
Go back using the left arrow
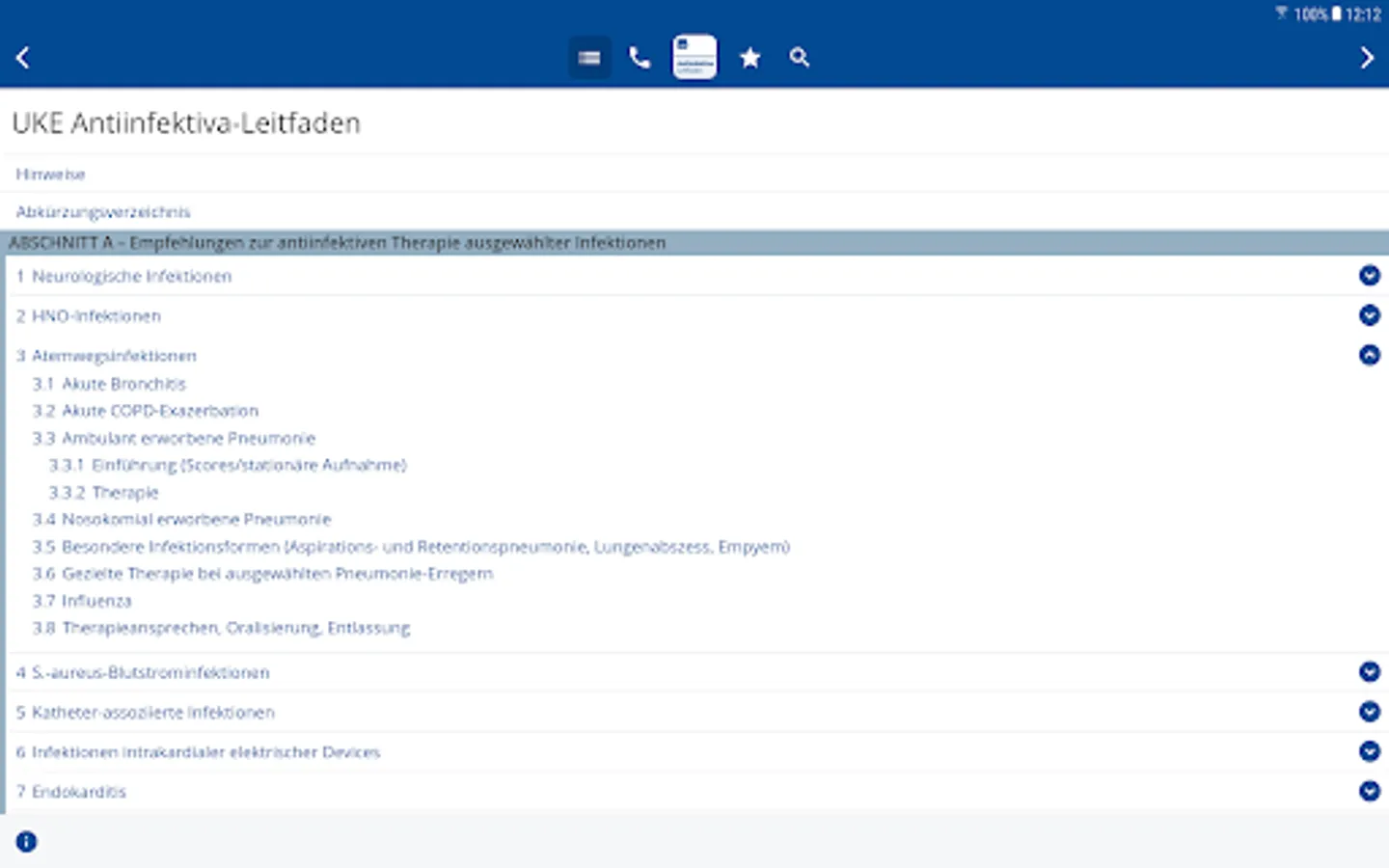[23, 58]
